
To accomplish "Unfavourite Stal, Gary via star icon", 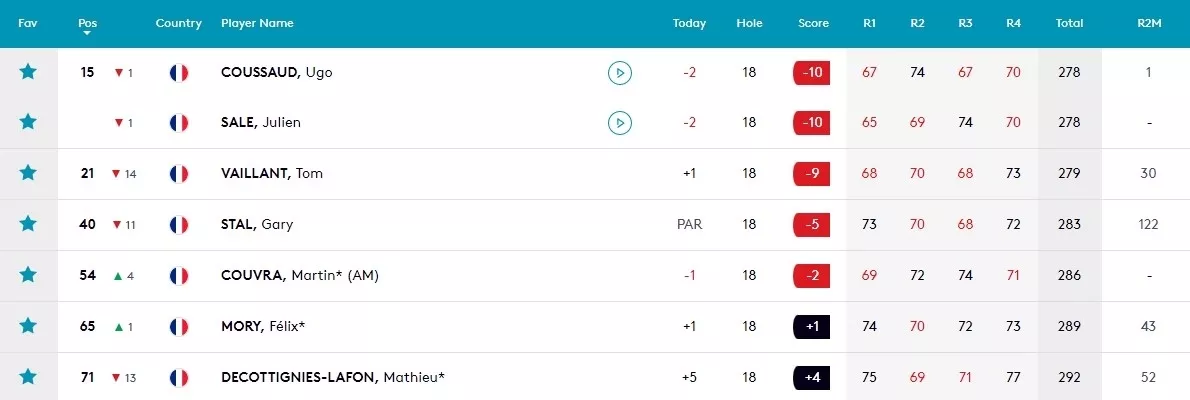I will pos(28,224).
